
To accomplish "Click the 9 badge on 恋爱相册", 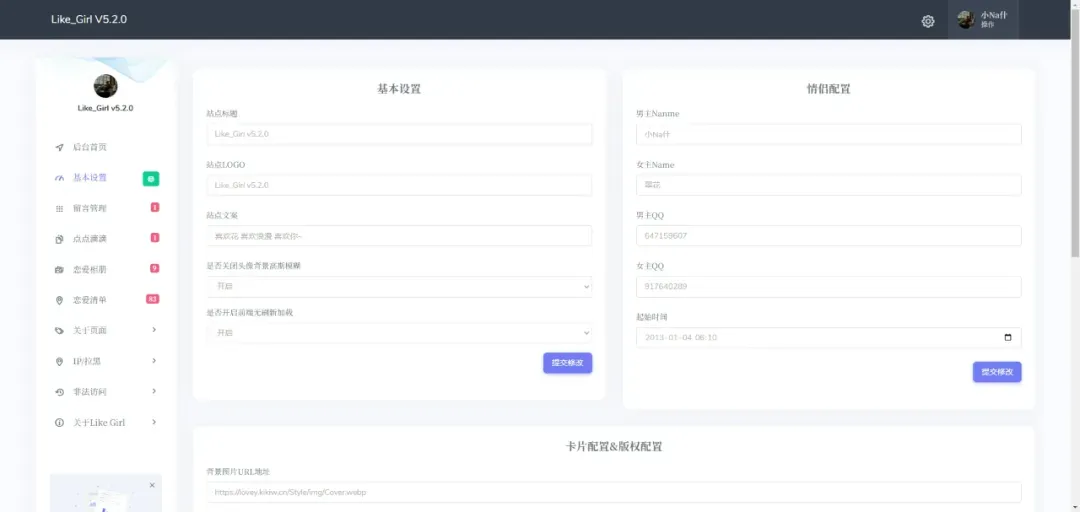I will (154, 268).
